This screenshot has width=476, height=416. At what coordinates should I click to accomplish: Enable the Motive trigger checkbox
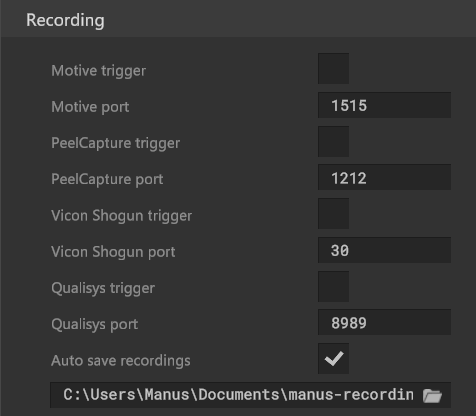pyautogui.click(x=333, y=68)
